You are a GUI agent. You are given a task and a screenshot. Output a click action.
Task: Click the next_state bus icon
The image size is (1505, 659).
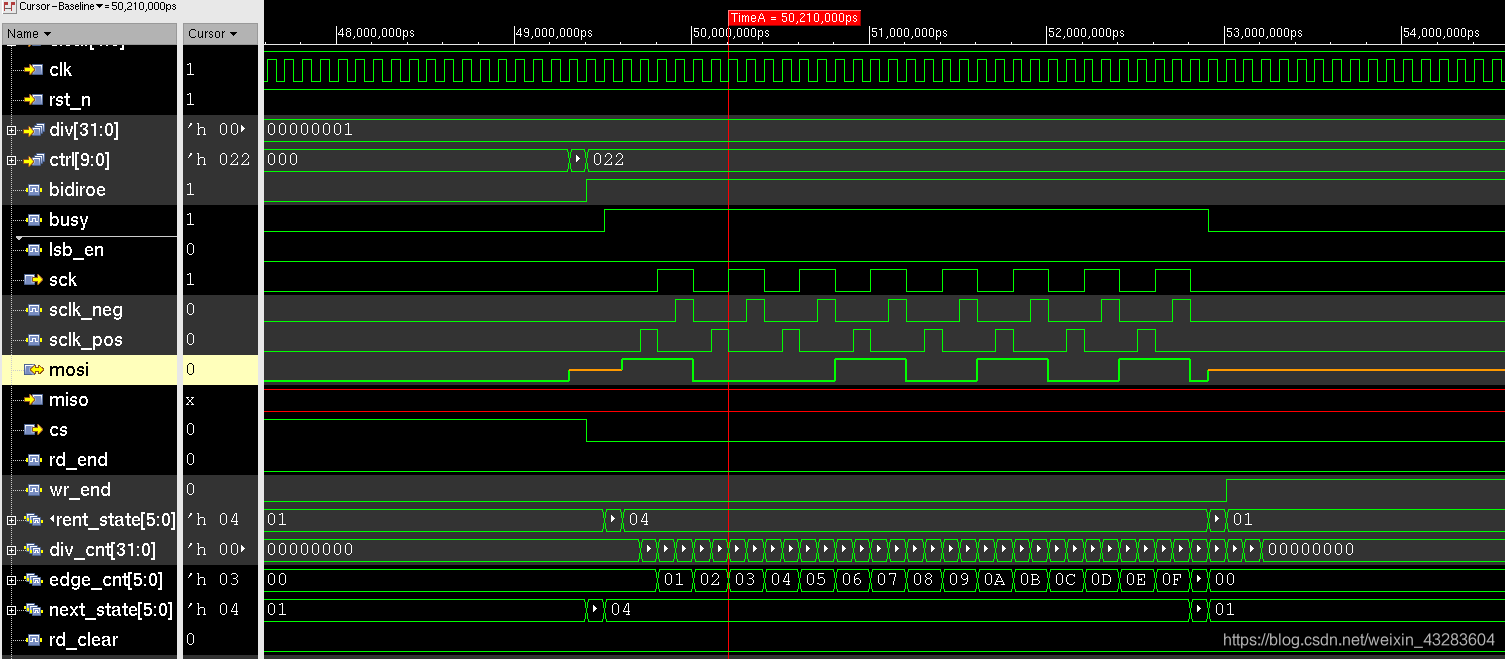pyautogui.click(x=34, y=610)
